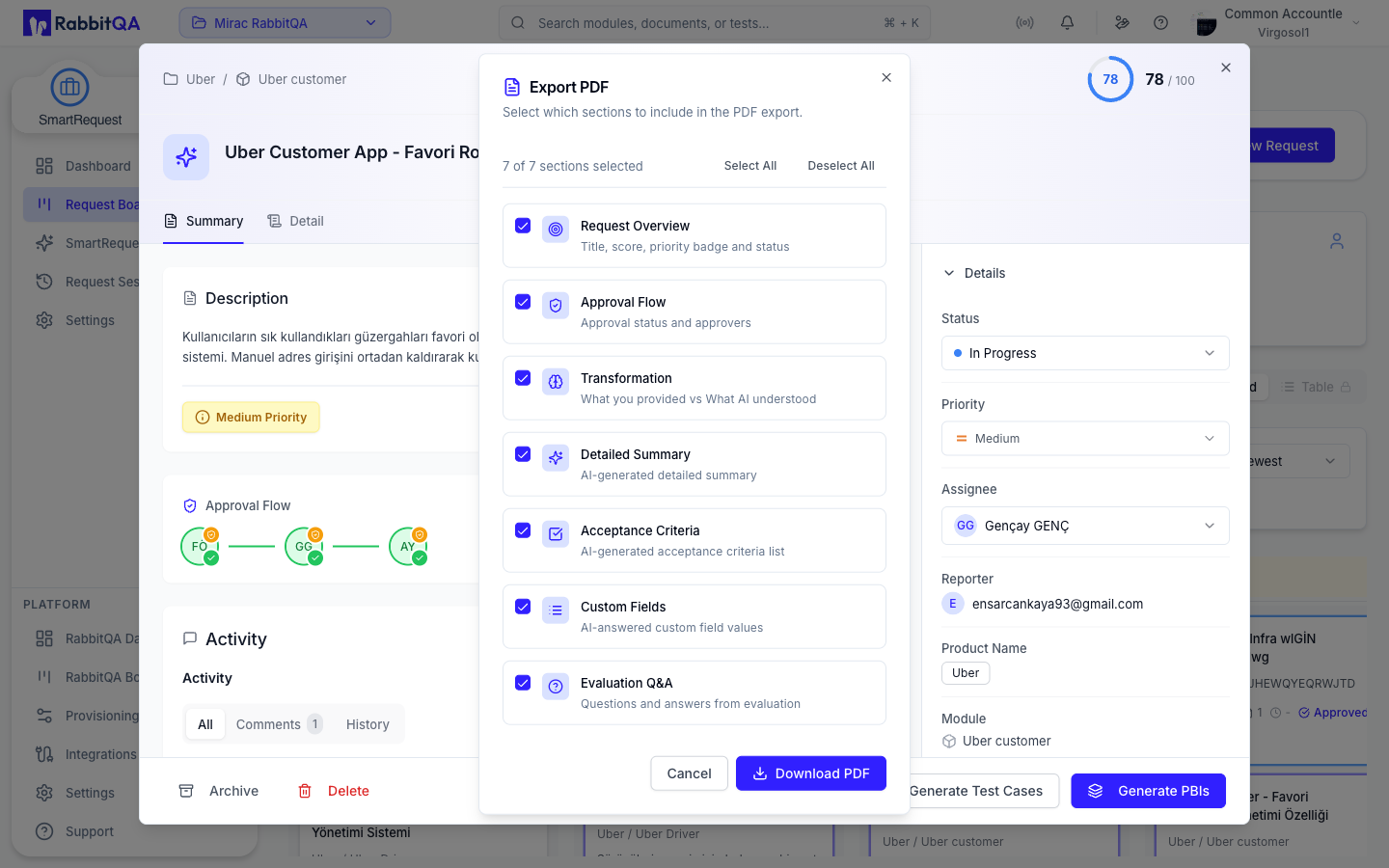Click the Integrations icon in sidebar

[44, 754]
